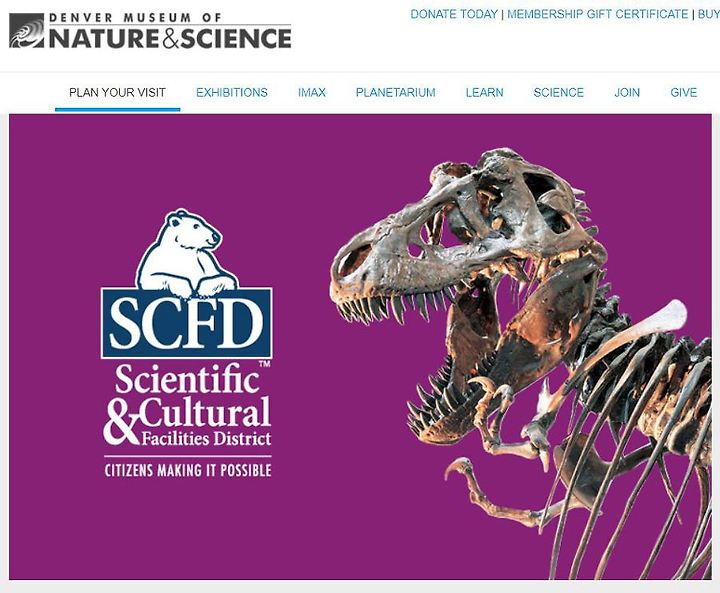The height and width of the screenshot is (593, 720).
Task: Click the T. rex skeleton image
Action: [x=523, y=363]
